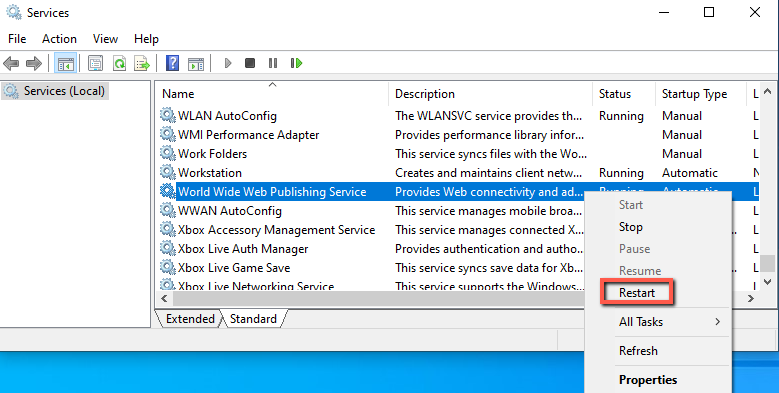Click the gear icon beside Xbox Live Game Save
Image resolution: width=779 pixels, height=393 pixels.
tap(168, 267)
